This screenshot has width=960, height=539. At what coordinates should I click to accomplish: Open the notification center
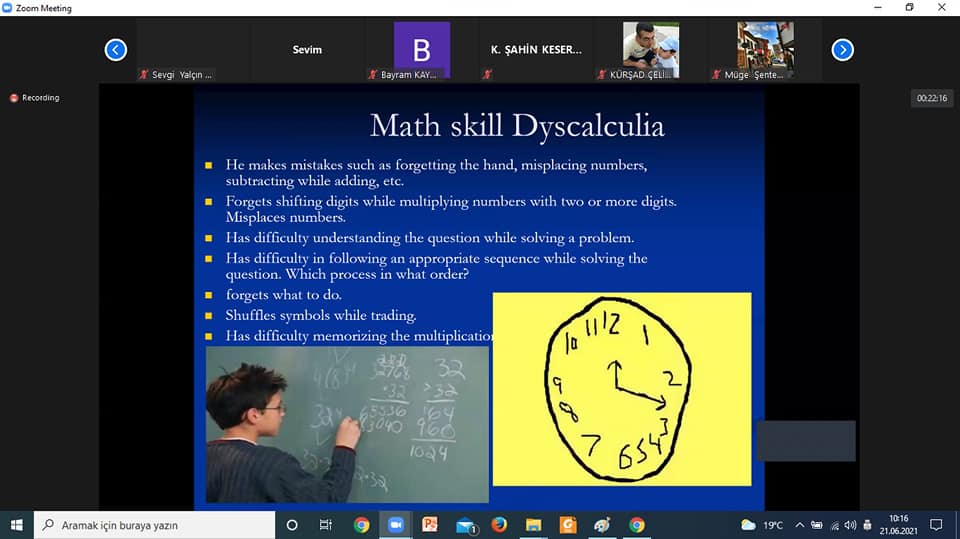[936, 525]
